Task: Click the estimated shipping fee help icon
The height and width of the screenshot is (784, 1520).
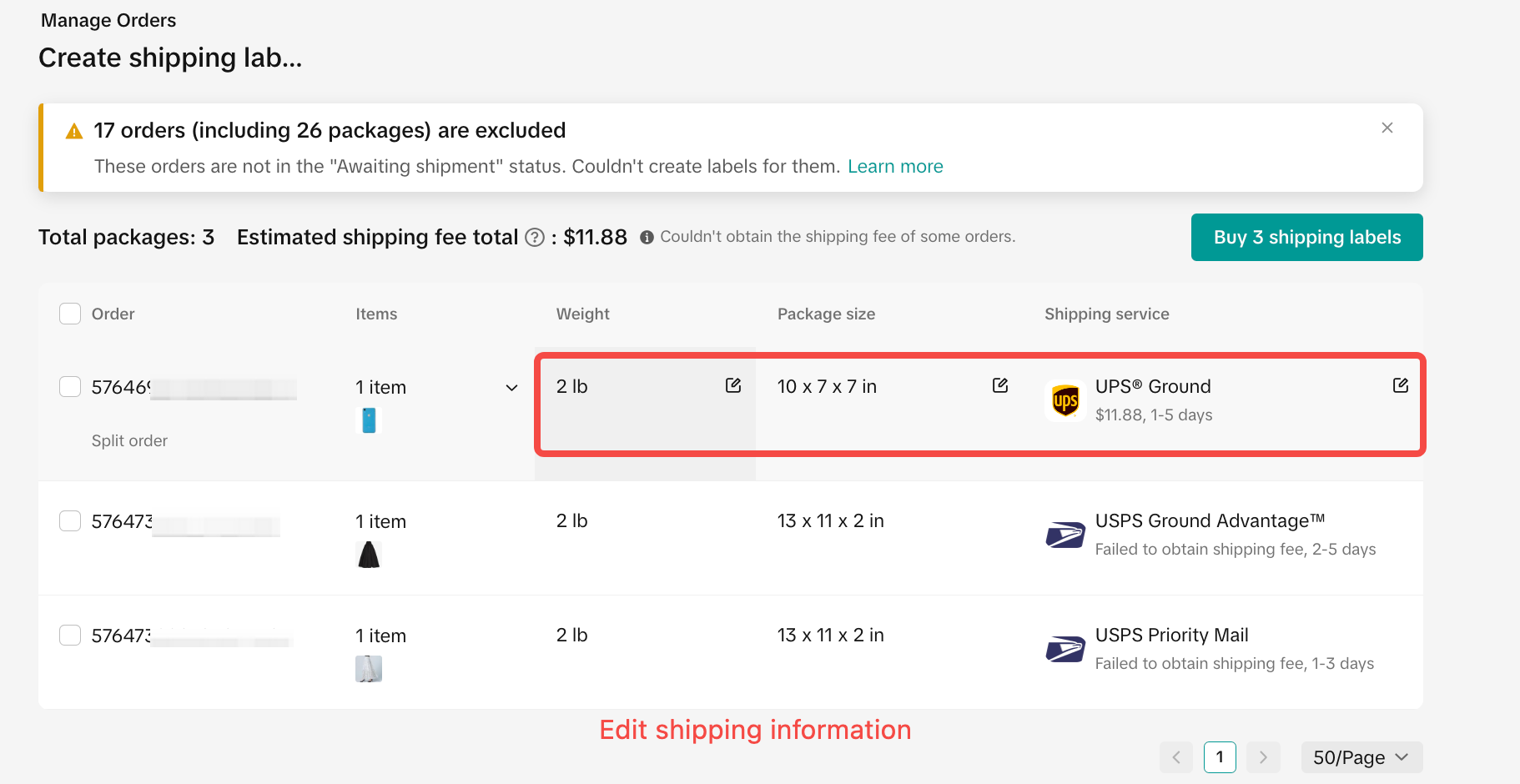Action: pos(534,238)
